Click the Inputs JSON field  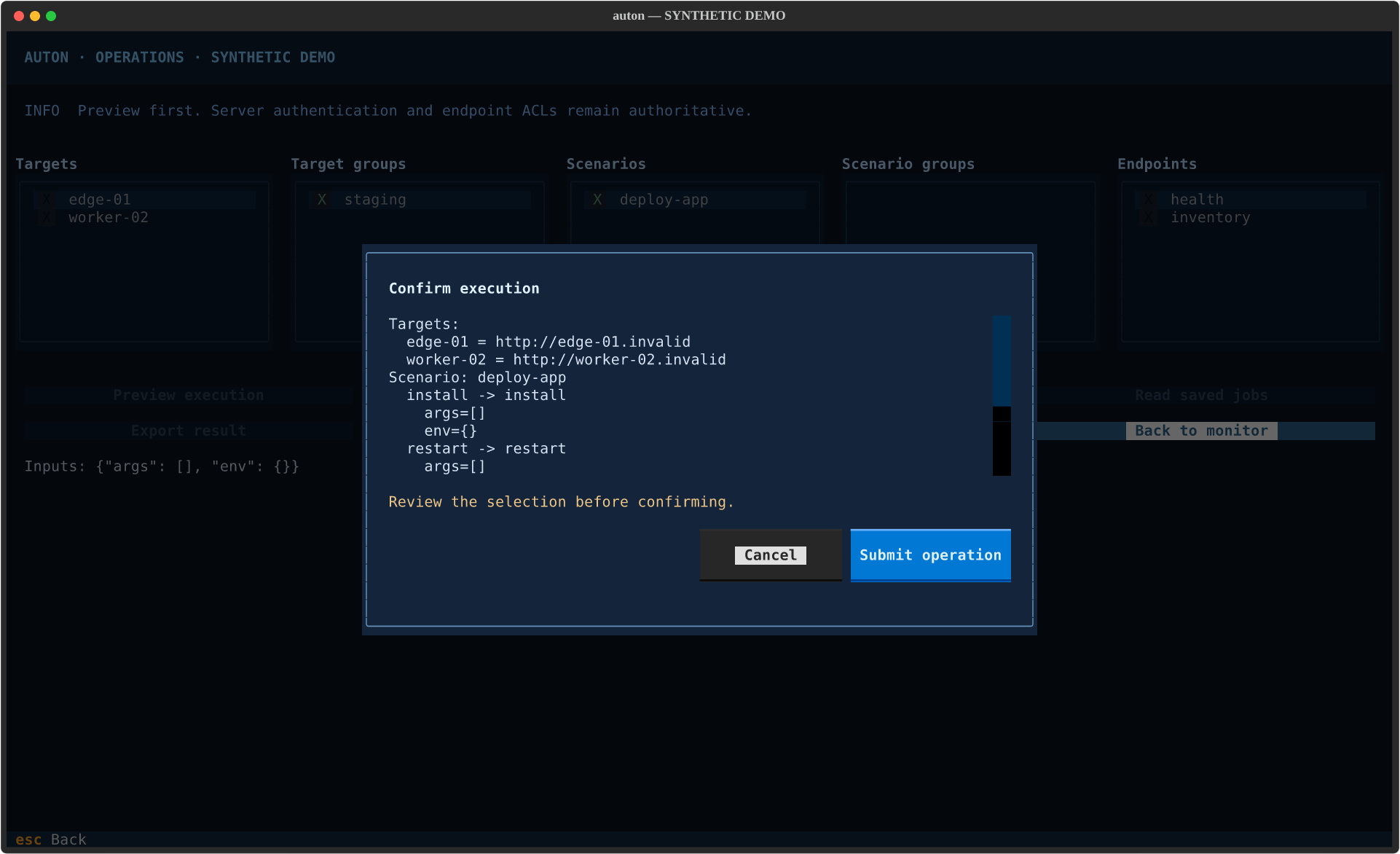pyautogui.click(x=162, y=466)
